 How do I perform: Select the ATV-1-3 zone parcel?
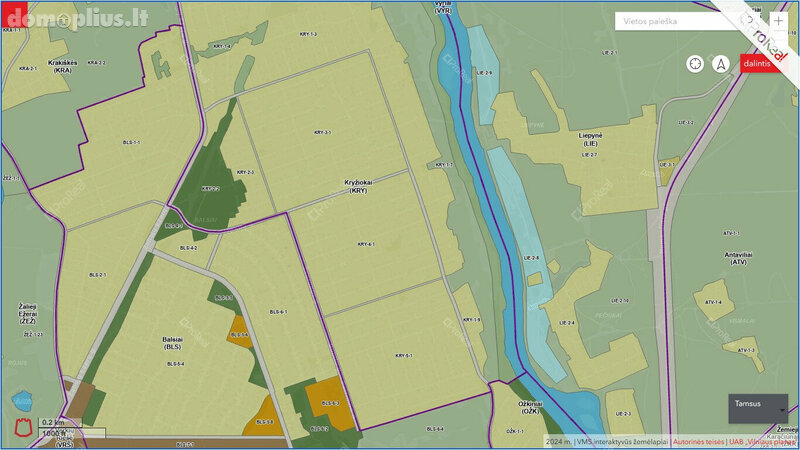[x=745, y=351]
